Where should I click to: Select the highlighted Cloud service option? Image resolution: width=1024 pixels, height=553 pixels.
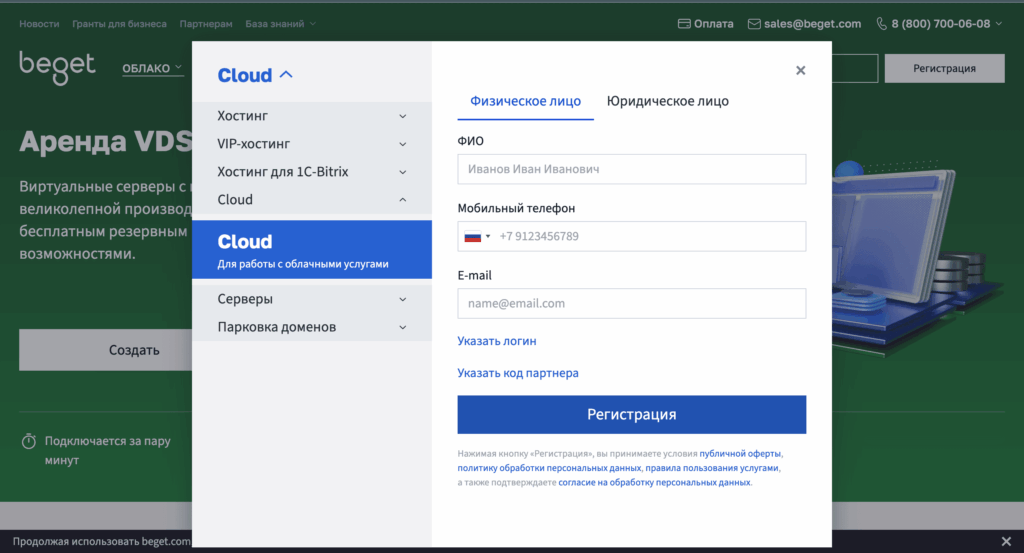pos(311,250)
